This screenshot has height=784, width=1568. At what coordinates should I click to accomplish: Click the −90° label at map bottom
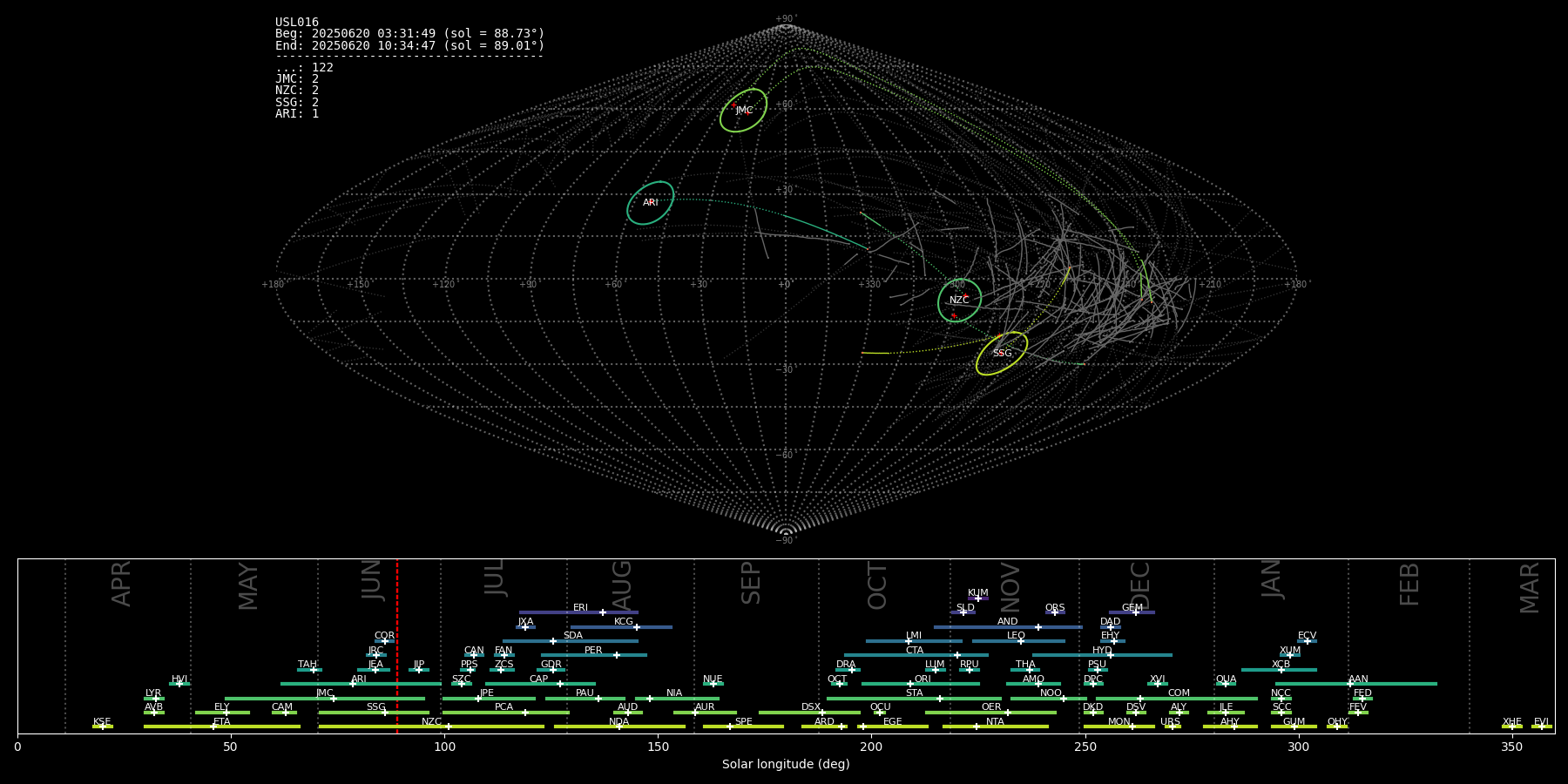(x=786, y=541)
